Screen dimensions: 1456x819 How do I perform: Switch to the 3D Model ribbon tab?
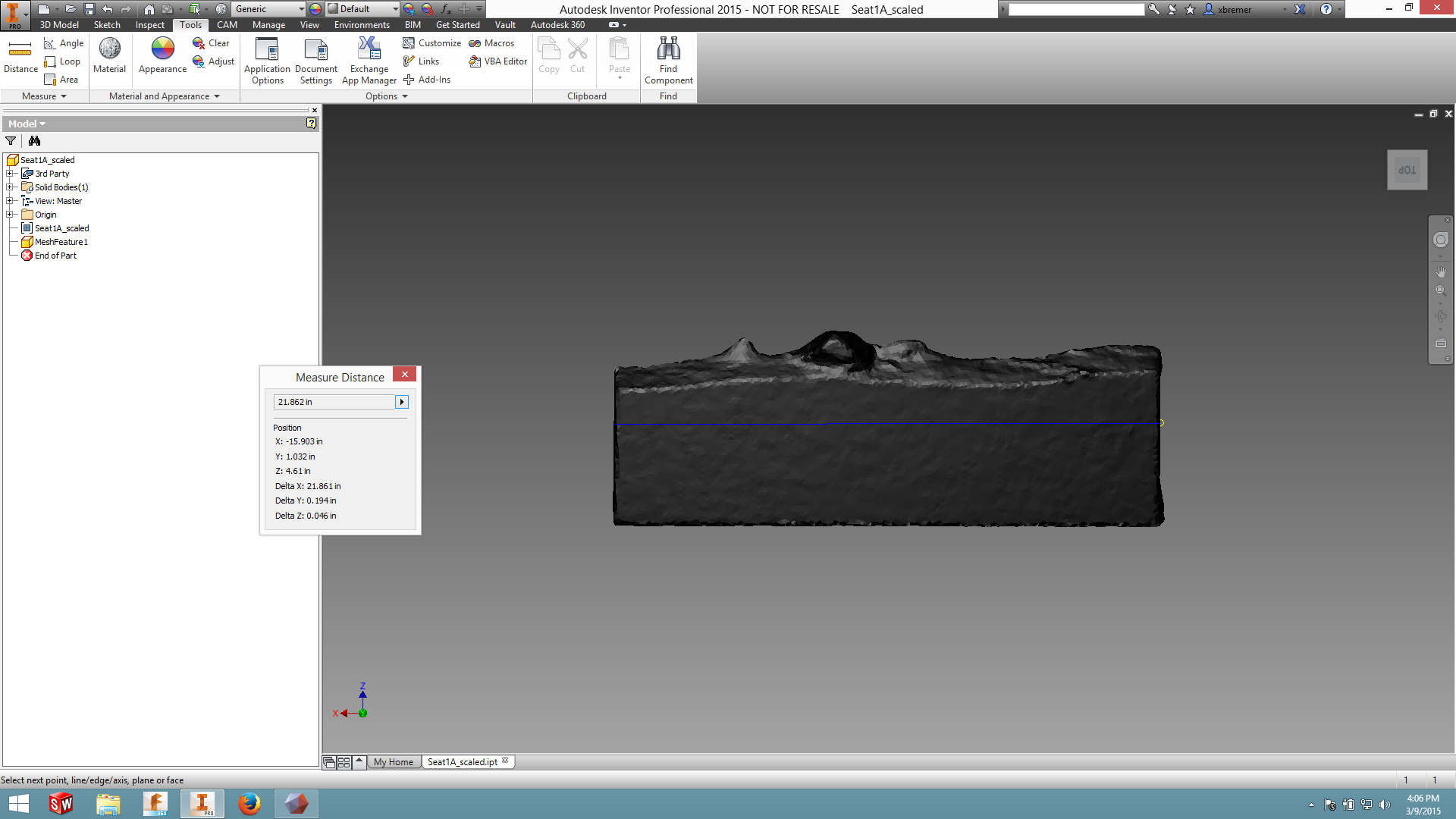(x=59, y=25)
